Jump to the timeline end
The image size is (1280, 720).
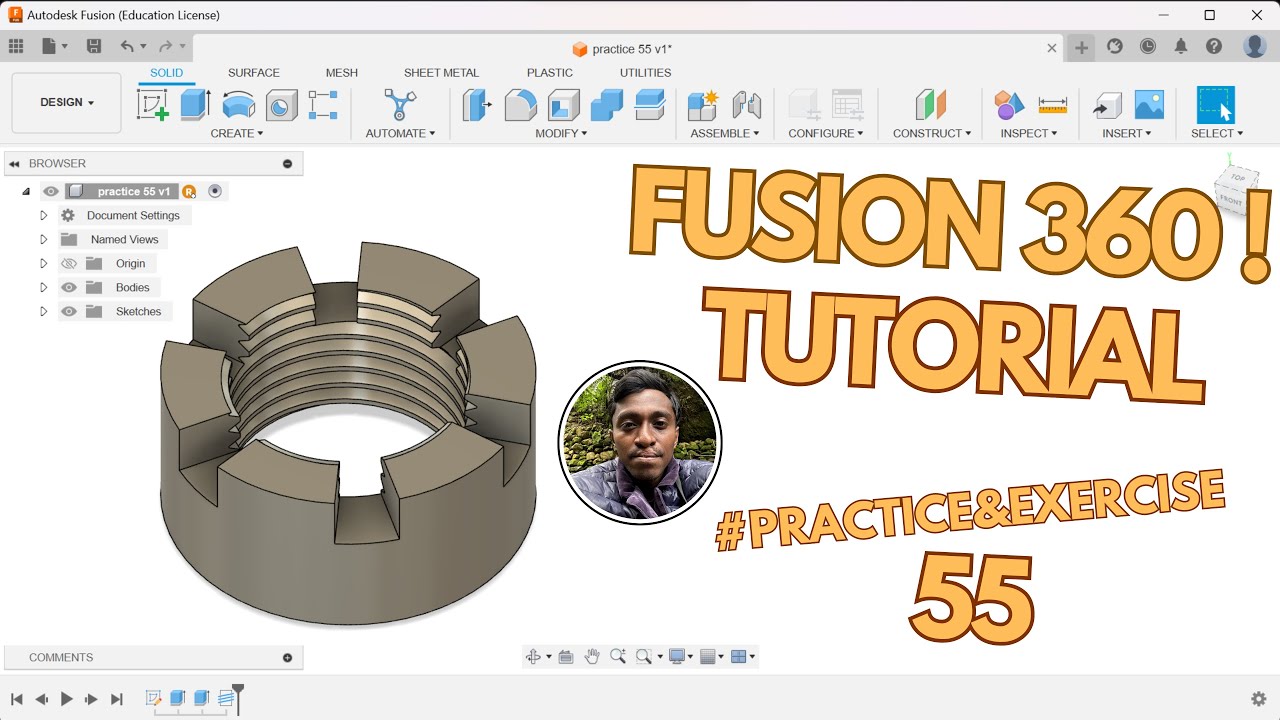(117, 699)
